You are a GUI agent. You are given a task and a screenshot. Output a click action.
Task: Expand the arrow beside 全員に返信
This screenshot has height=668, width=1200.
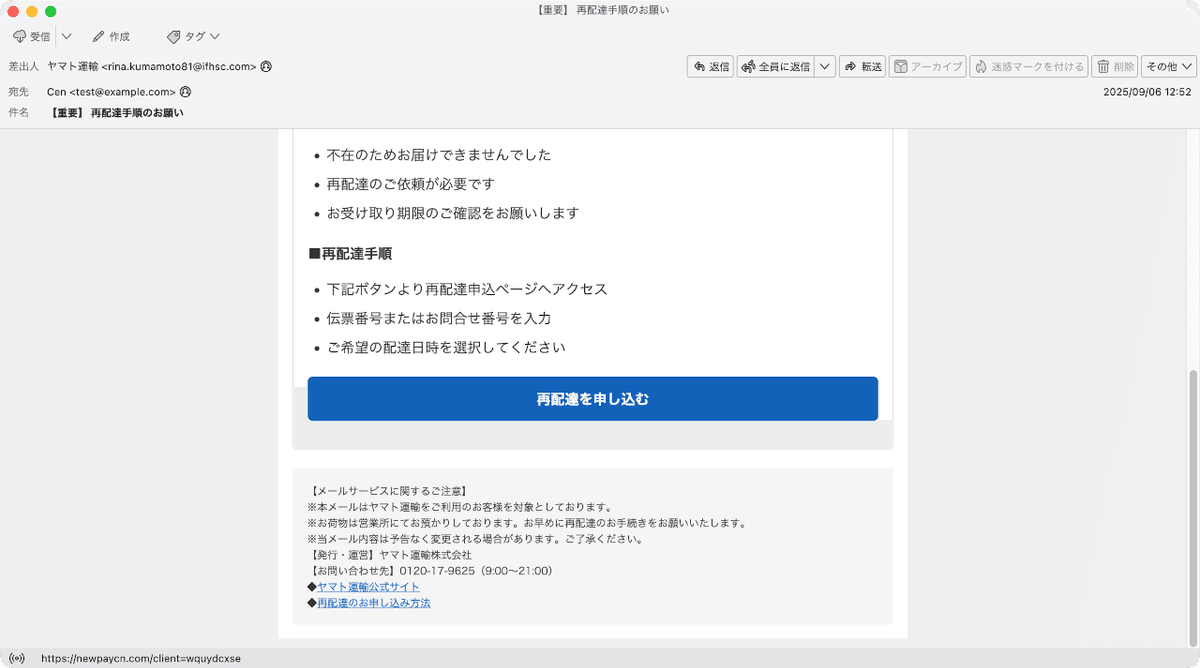825,67
